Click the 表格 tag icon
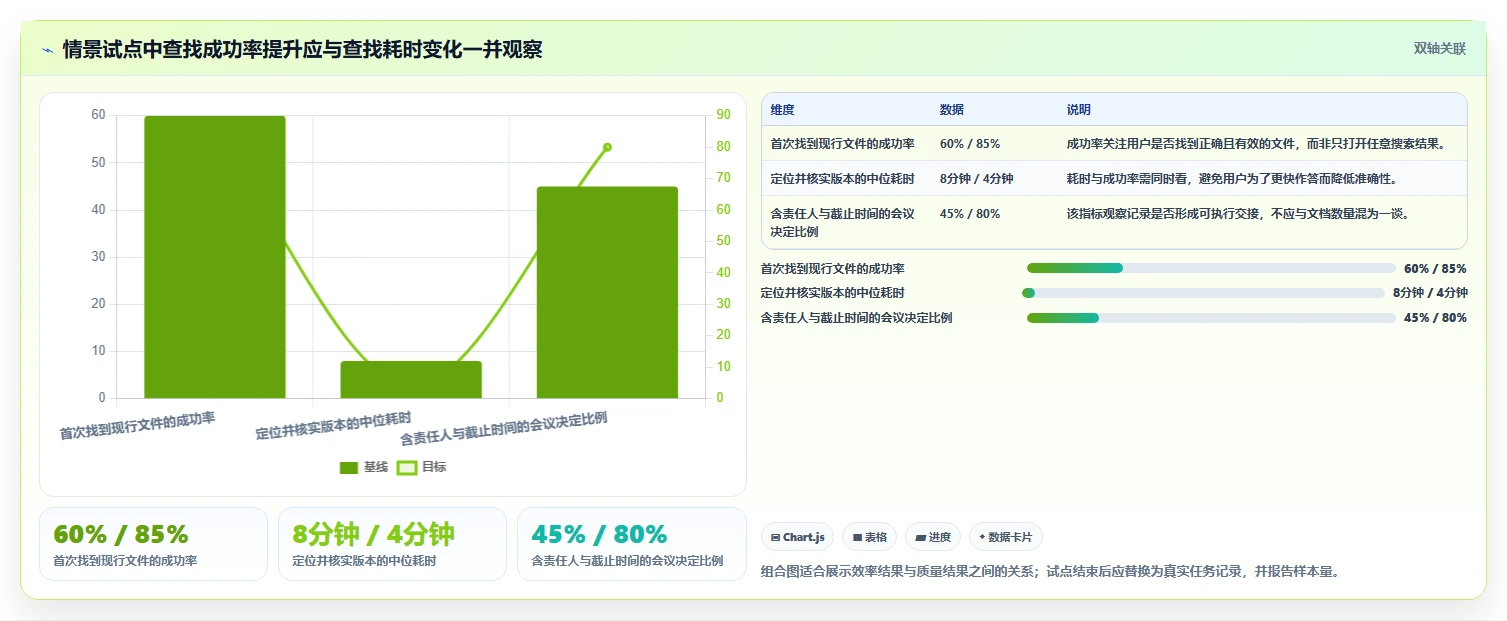Image resolution: width=1507 pixels, height=621 pixels. click(857, 538)
